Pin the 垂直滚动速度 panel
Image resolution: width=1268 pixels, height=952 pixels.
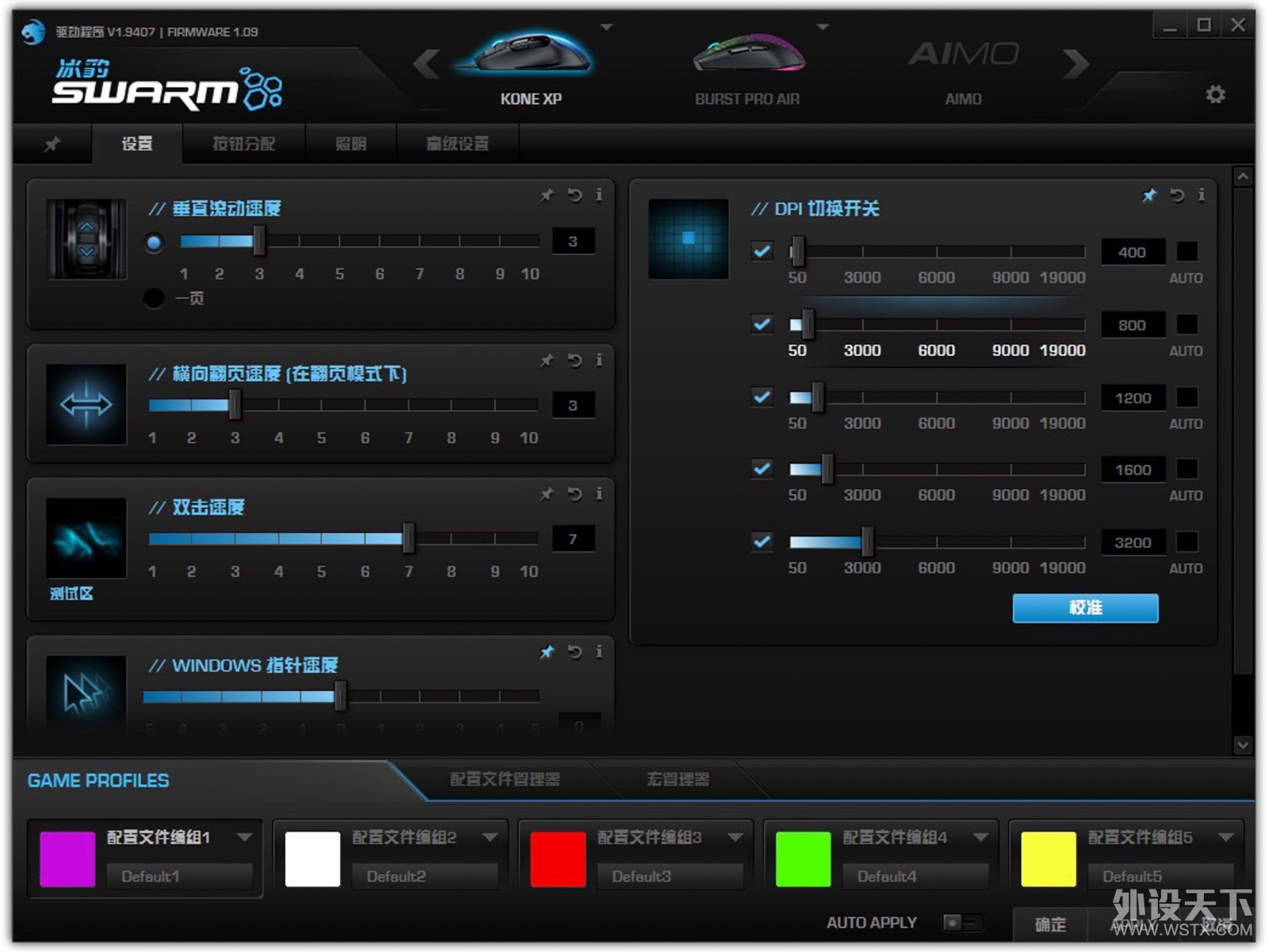tap(547, 195)
